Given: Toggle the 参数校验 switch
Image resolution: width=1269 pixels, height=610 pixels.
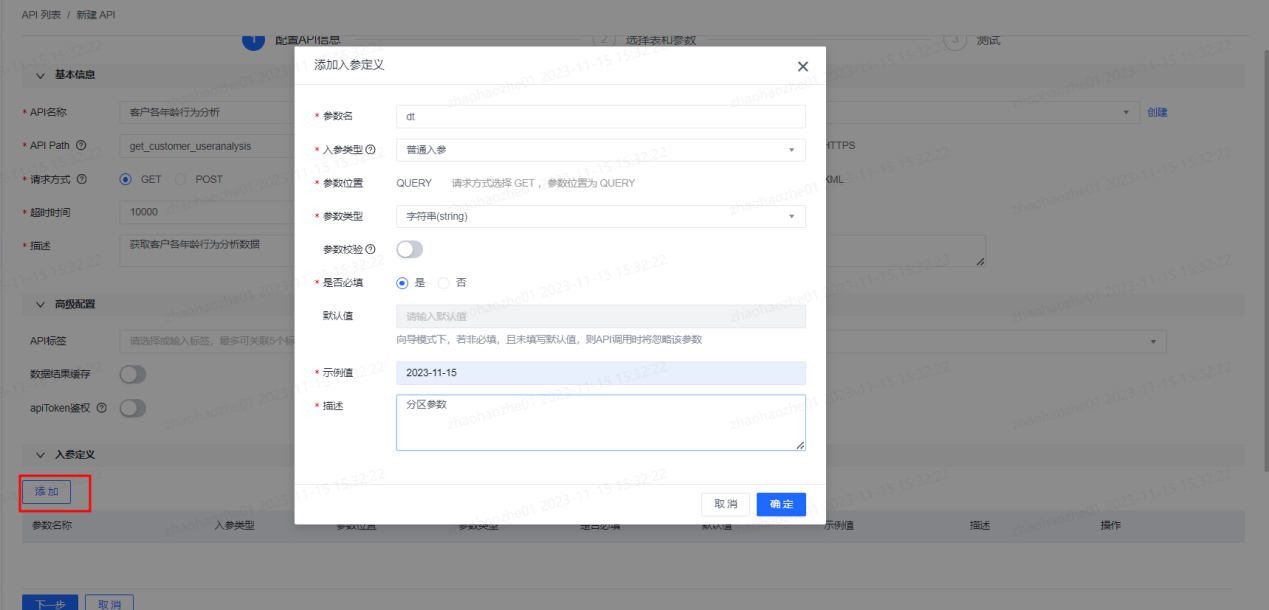Looking at the screenshot, I should coord(410,249).
